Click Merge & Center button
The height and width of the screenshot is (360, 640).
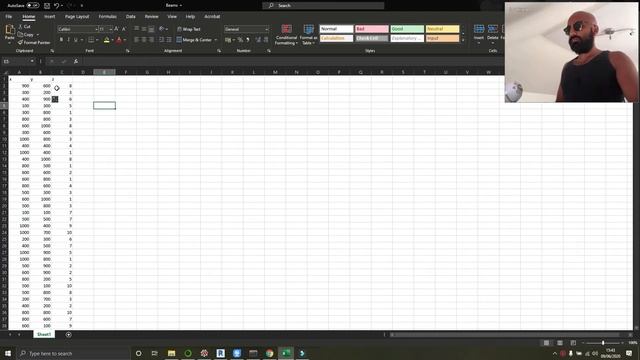(x=194, y=40)
